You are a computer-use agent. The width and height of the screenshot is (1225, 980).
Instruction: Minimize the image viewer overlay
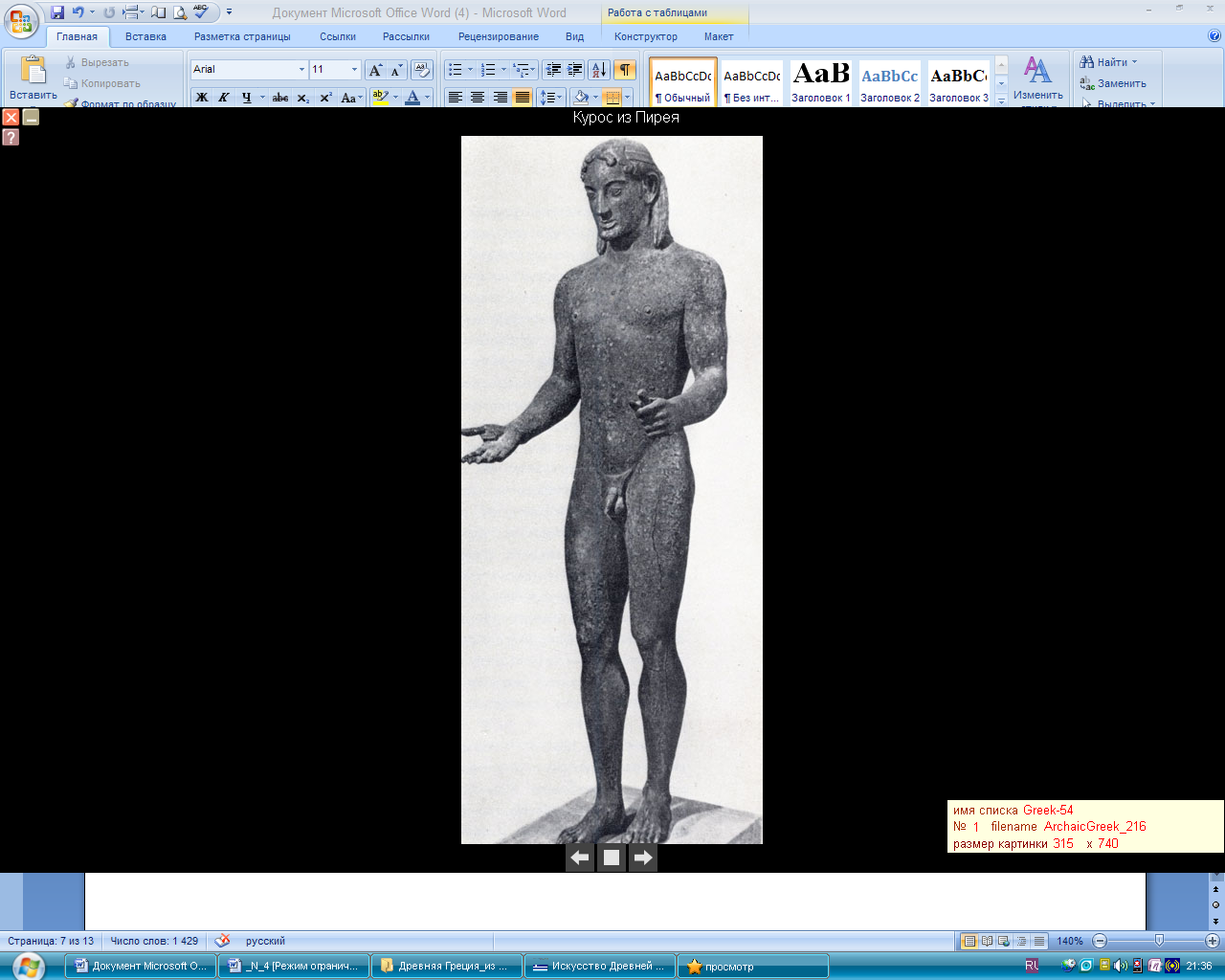(31, 117)
